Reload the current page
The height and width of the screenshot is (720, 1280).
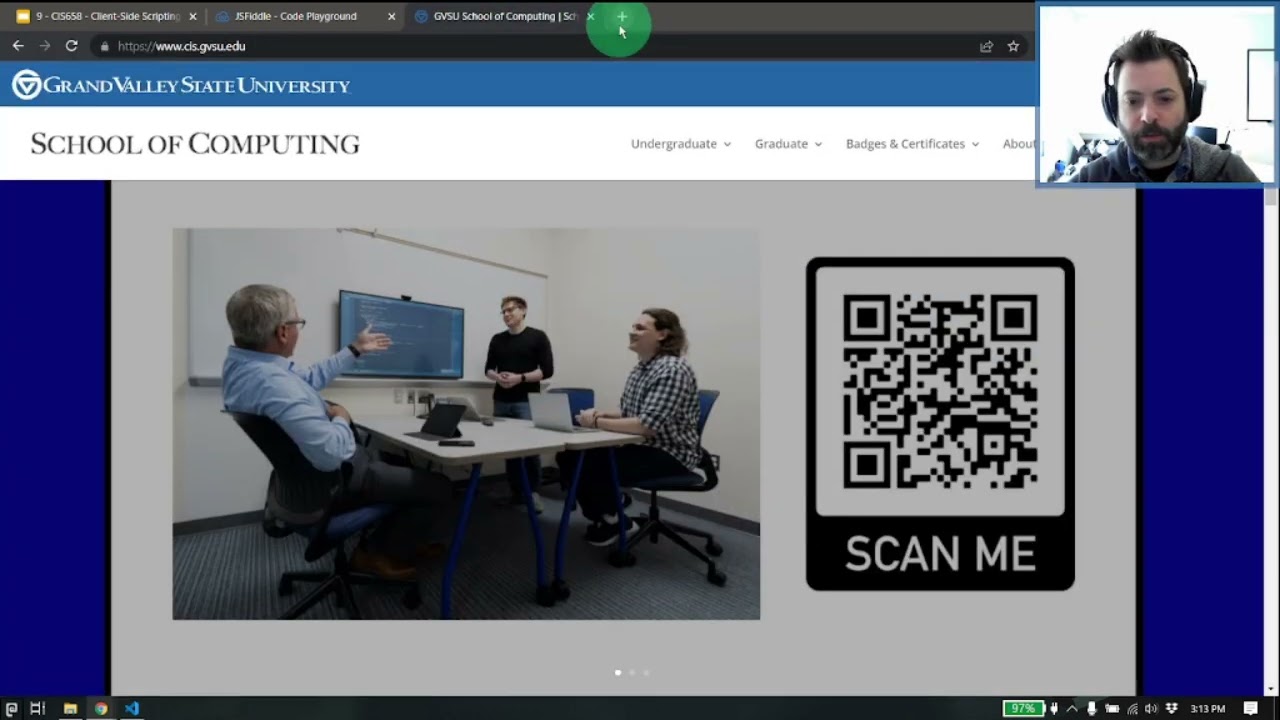(x=71, y=46)
